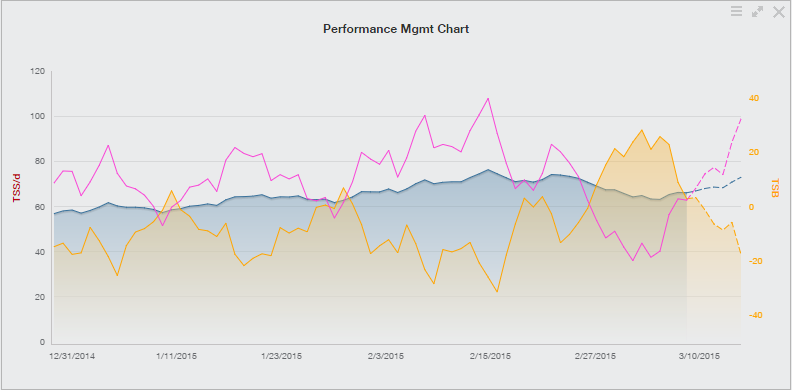Click the 12/31/2014 date label

[x=72, y=356]
